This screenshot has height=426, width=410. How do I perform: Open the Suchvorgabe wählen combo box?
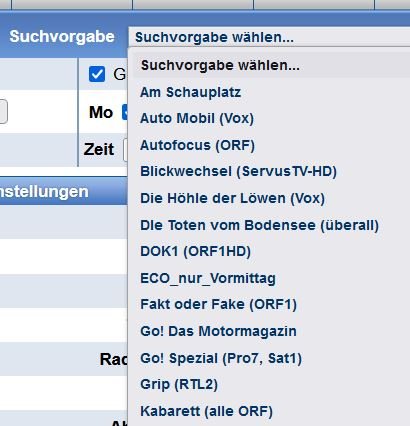[269, 37]
